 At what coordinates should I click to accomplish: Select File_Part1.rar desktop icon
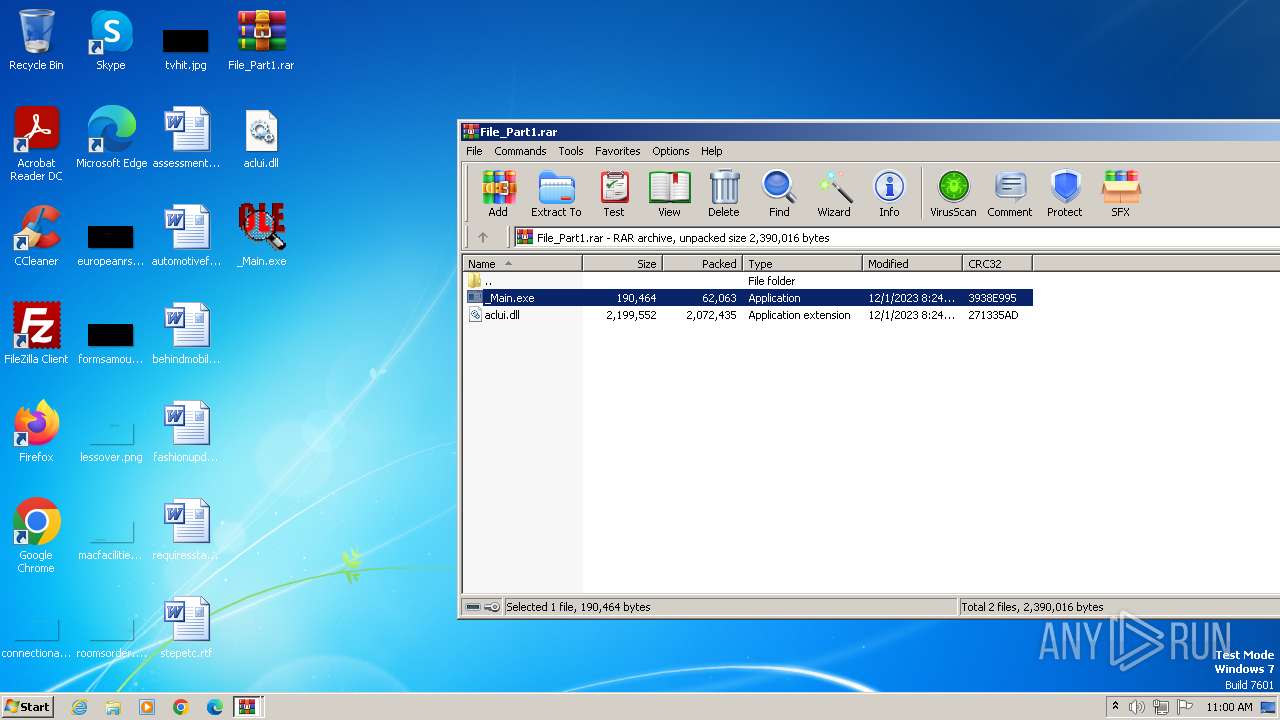pos(261,40)
